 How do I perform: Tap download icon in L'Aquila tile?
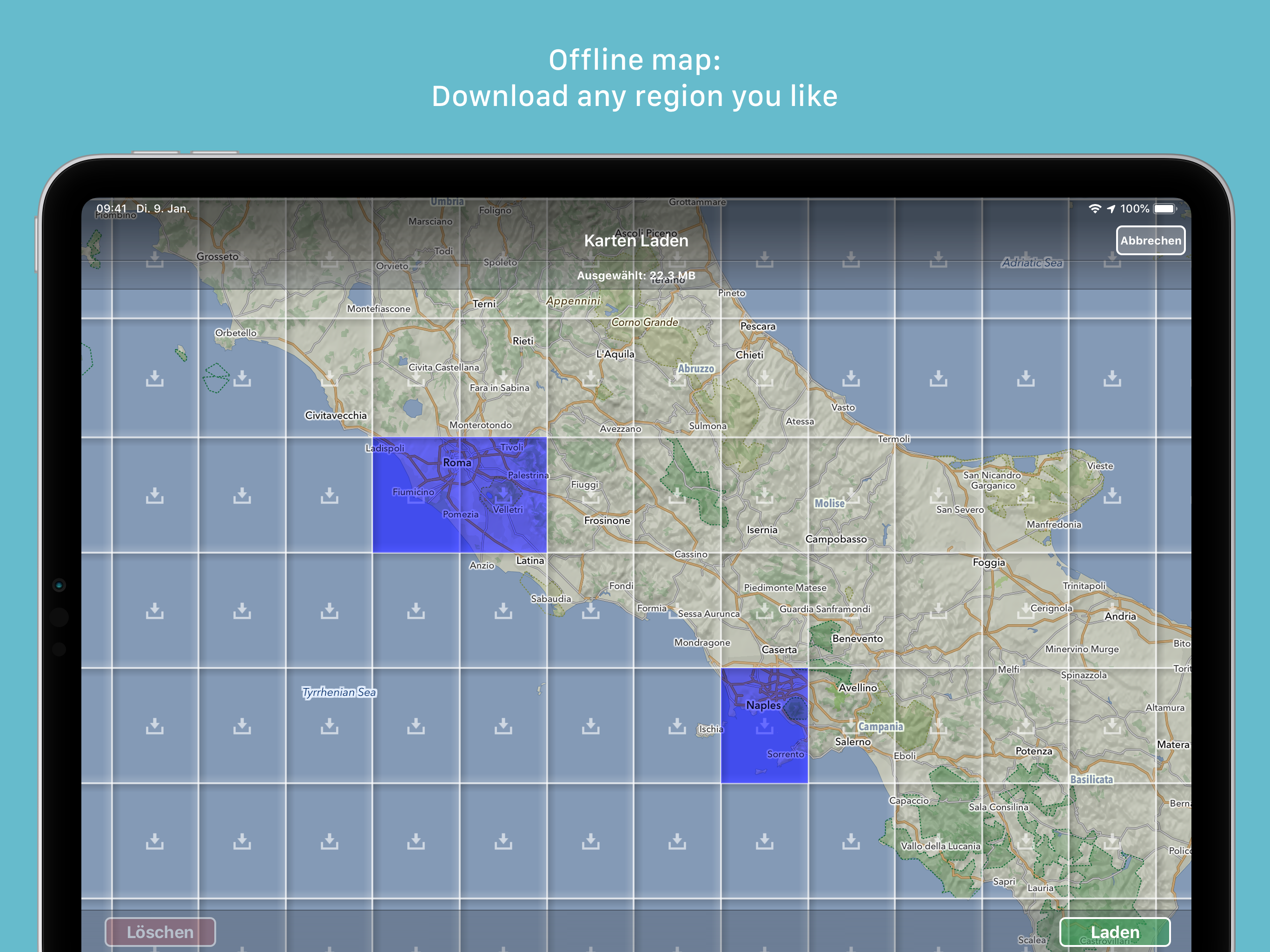coord(590,378)
